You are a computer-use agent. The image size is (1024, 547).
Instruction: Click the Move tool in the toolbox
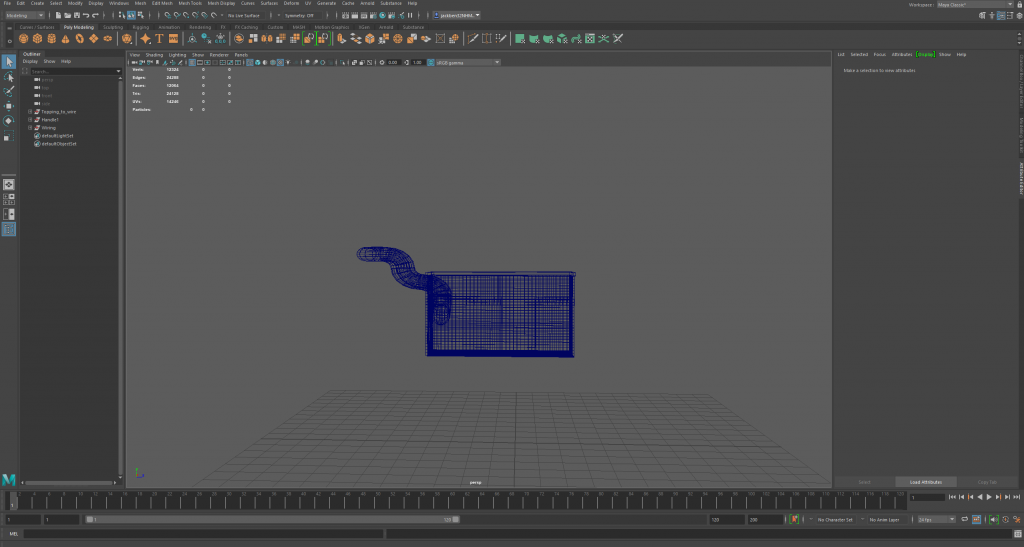[9, 105]
